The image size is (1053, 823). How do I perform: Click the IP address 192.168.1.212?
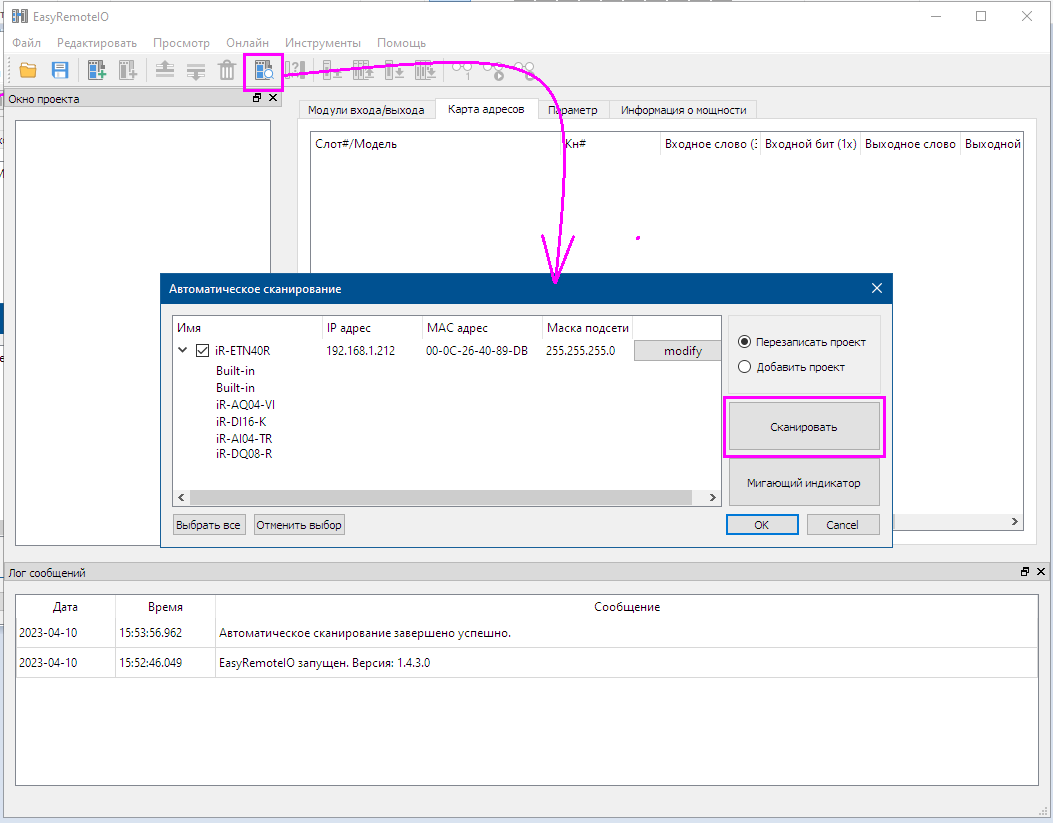(x=361, y=350)
